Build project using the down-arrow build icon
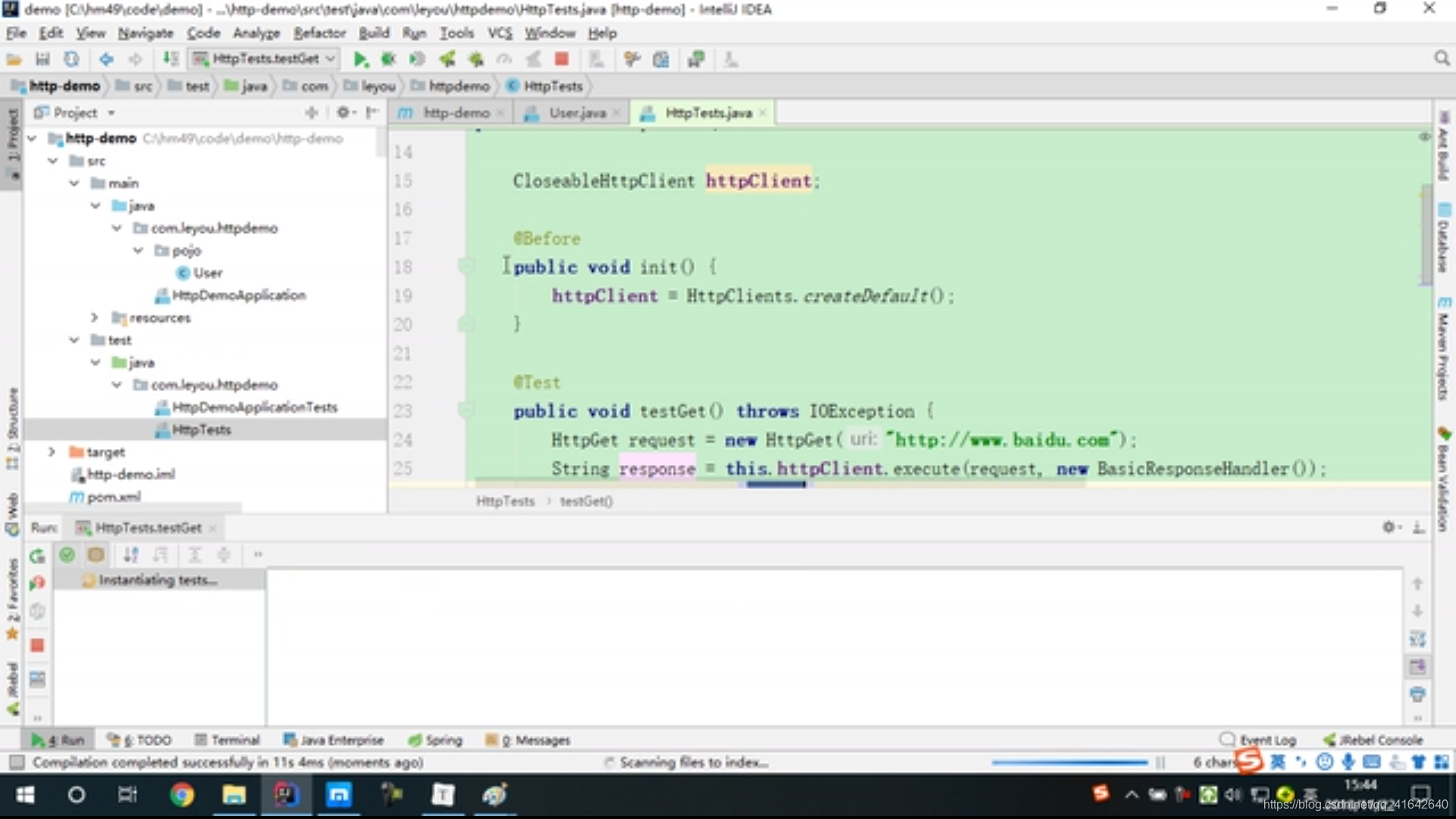The width and height of the screenshot is (1456, 819). 171,59
